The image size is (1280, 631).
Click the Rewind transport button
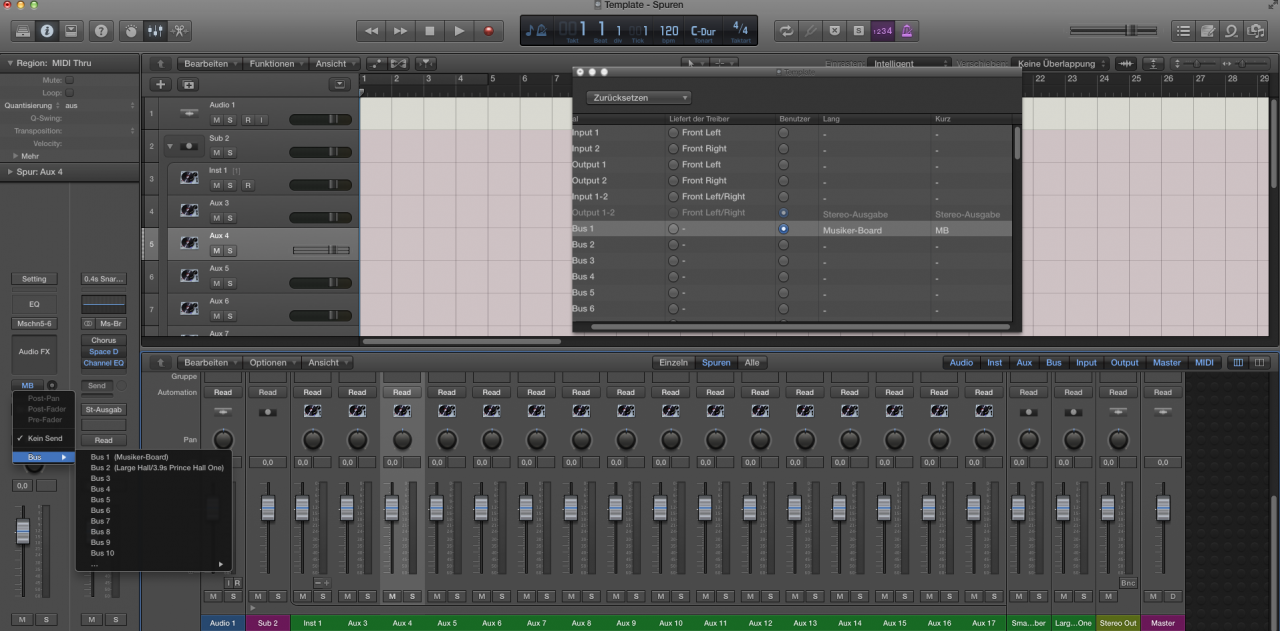tap(371, 31)
